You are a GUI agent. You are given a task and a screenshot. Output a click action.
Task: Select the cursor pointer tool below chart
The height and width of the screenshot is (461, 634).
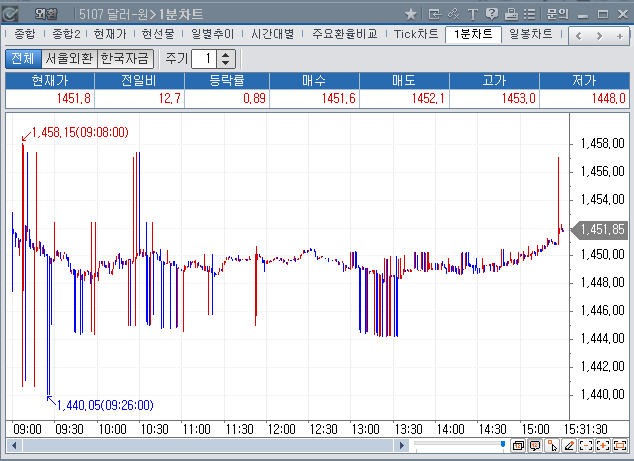553,445
